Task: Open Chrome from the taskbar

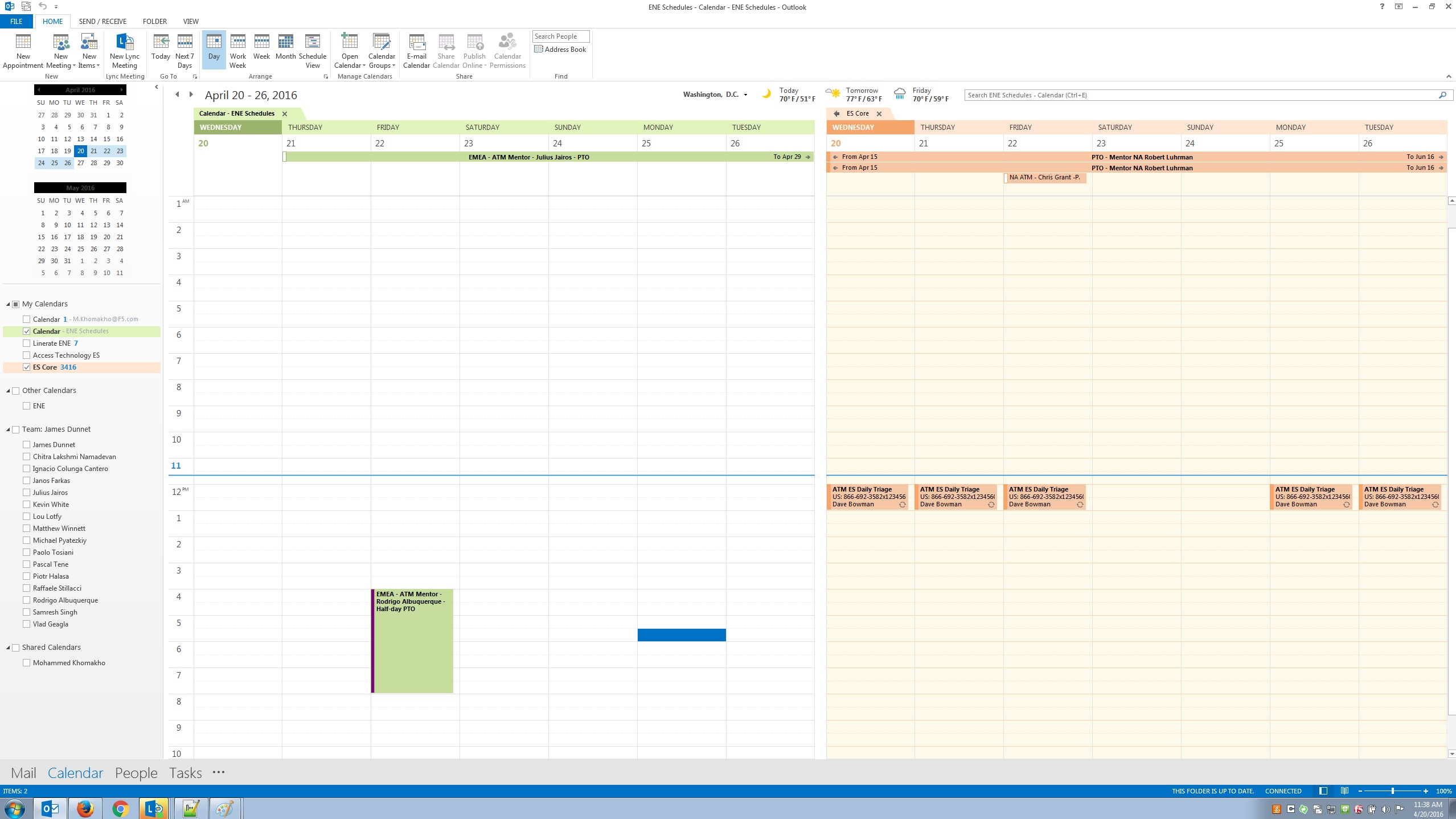Action: (x=120, y=808)
